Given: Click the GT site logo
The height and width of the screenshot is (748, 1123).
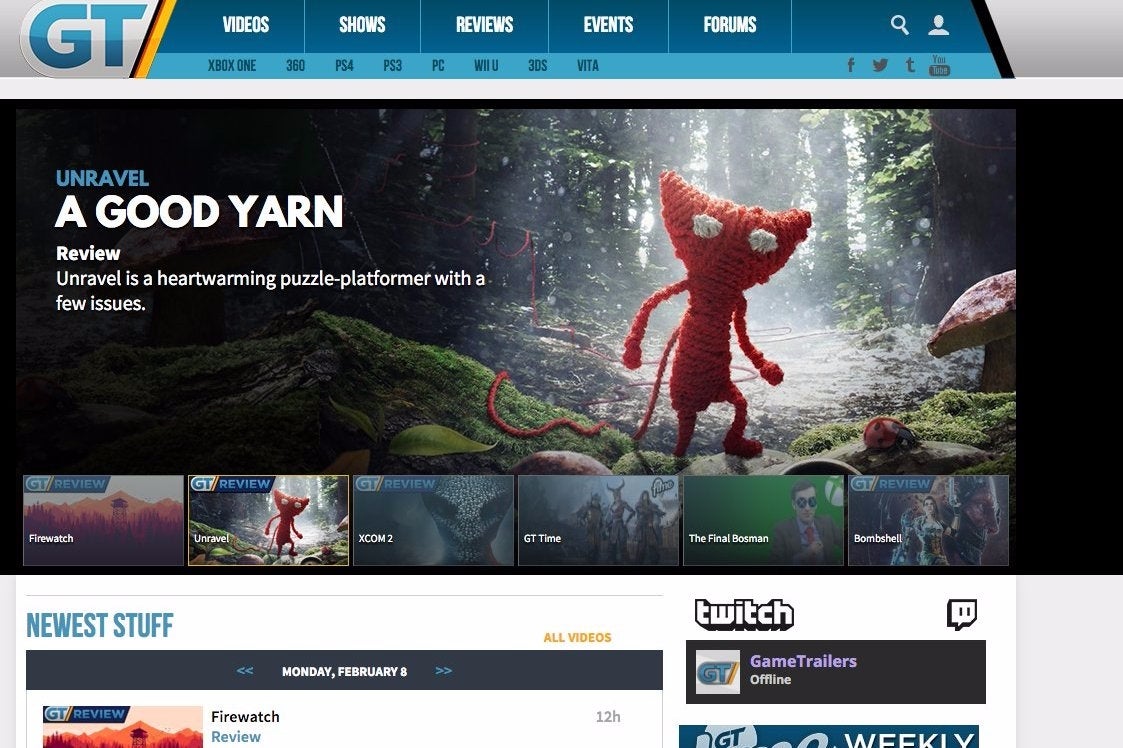Looking at the screenshot, I should [x=86, y=37].
